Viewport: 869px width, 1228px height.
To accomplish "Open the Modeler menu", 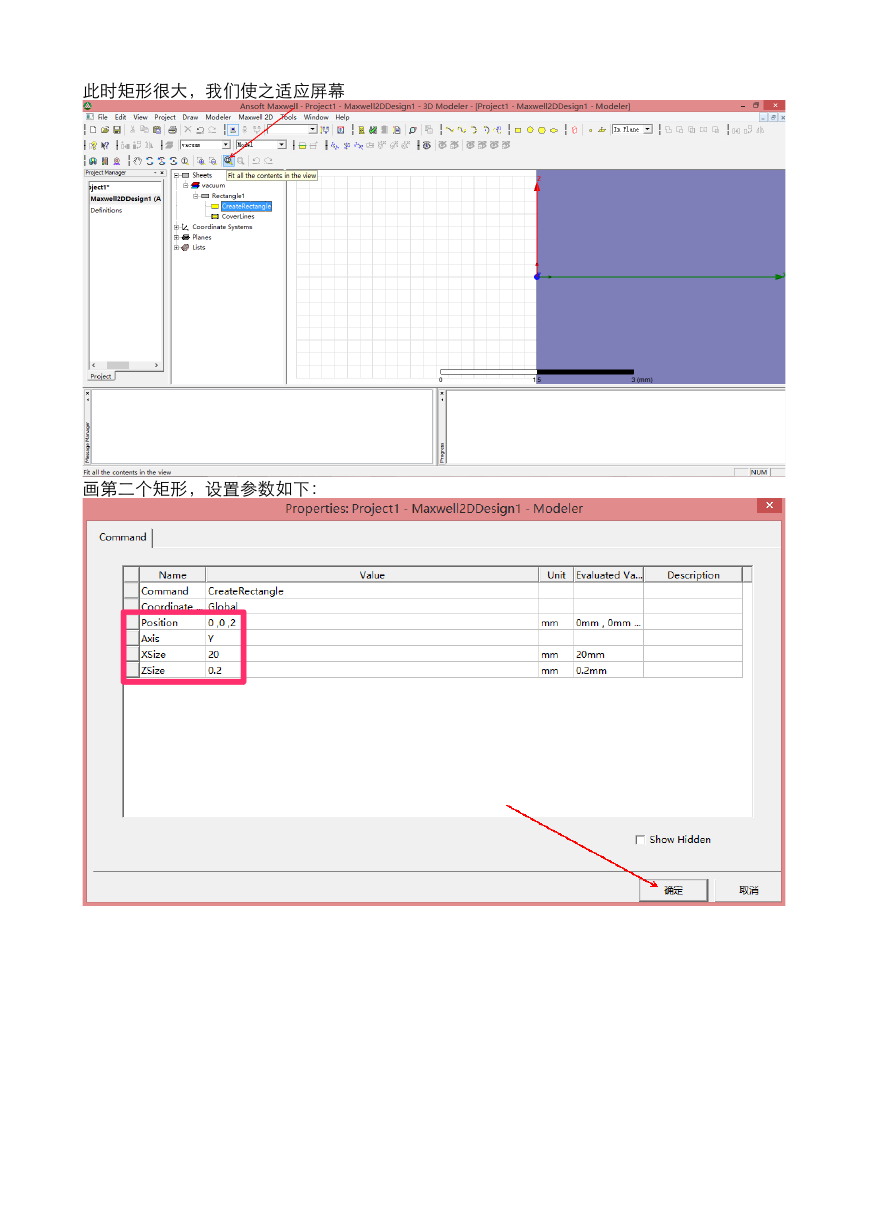I will click(218, 117).
